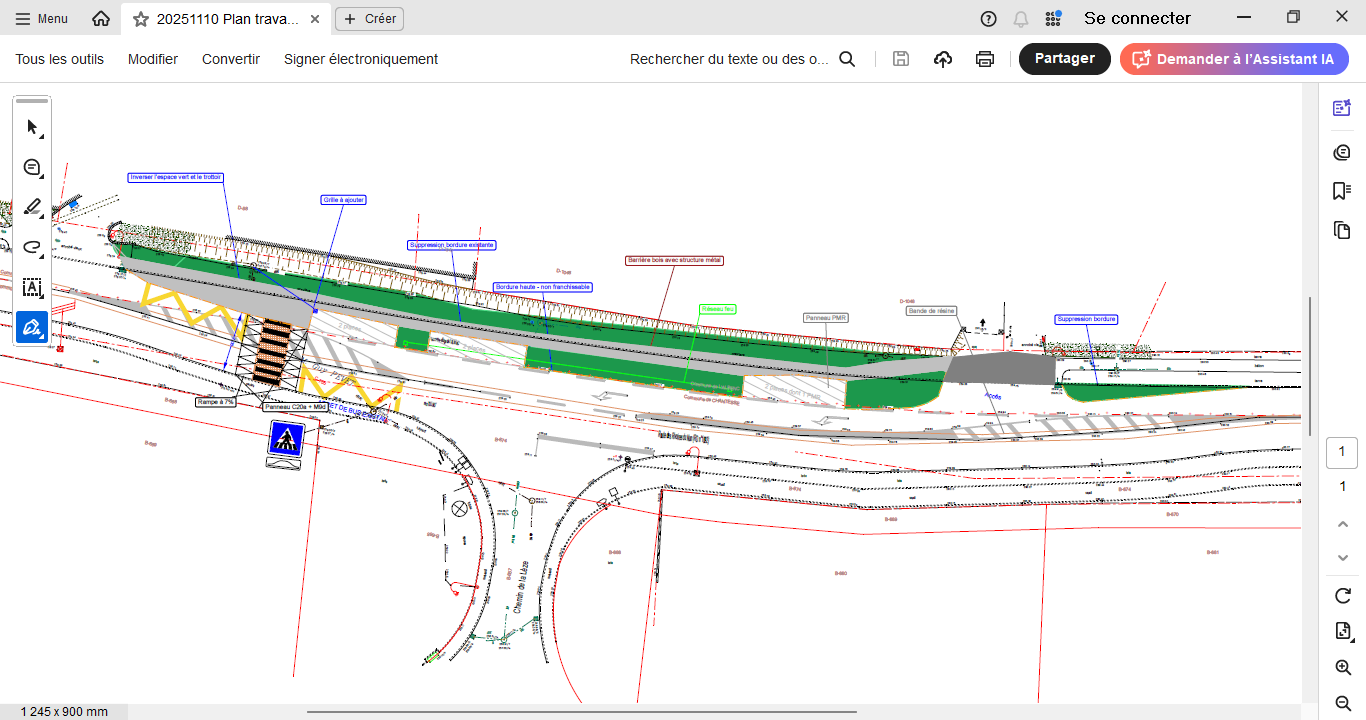Click the Partager button
Screen dimensions: 1366x720
tap(1064, 59)
